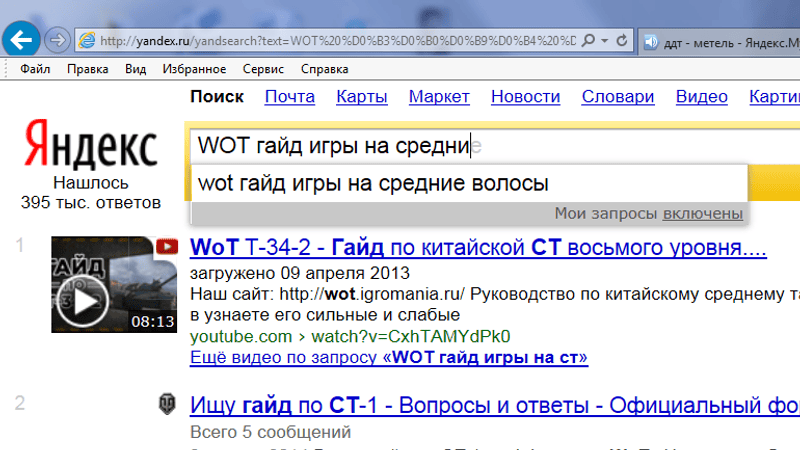
Task: Open the 'WoT T-34-2 - Гайд' result title
Action: pyautogui.click(x=478, y=247)
